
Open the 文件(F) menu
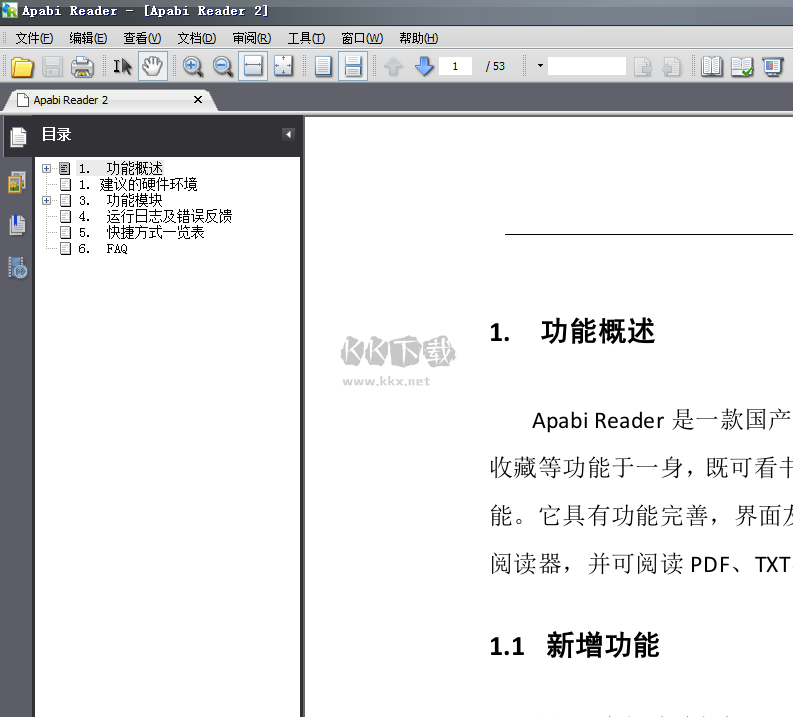(34, 38)
